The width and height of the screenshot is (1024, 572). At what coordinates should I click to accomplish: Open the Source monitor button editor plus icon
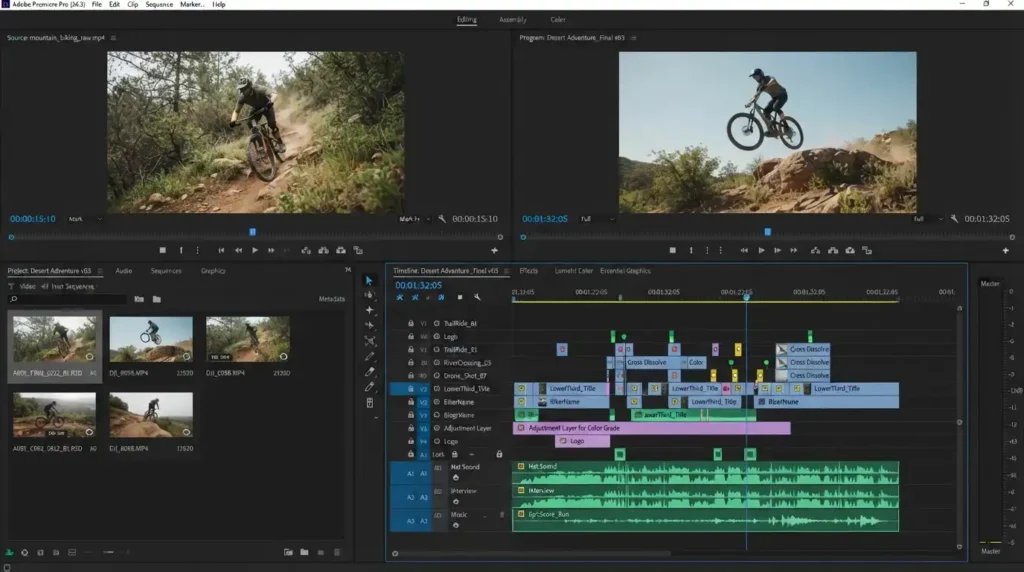coord(494,250)
